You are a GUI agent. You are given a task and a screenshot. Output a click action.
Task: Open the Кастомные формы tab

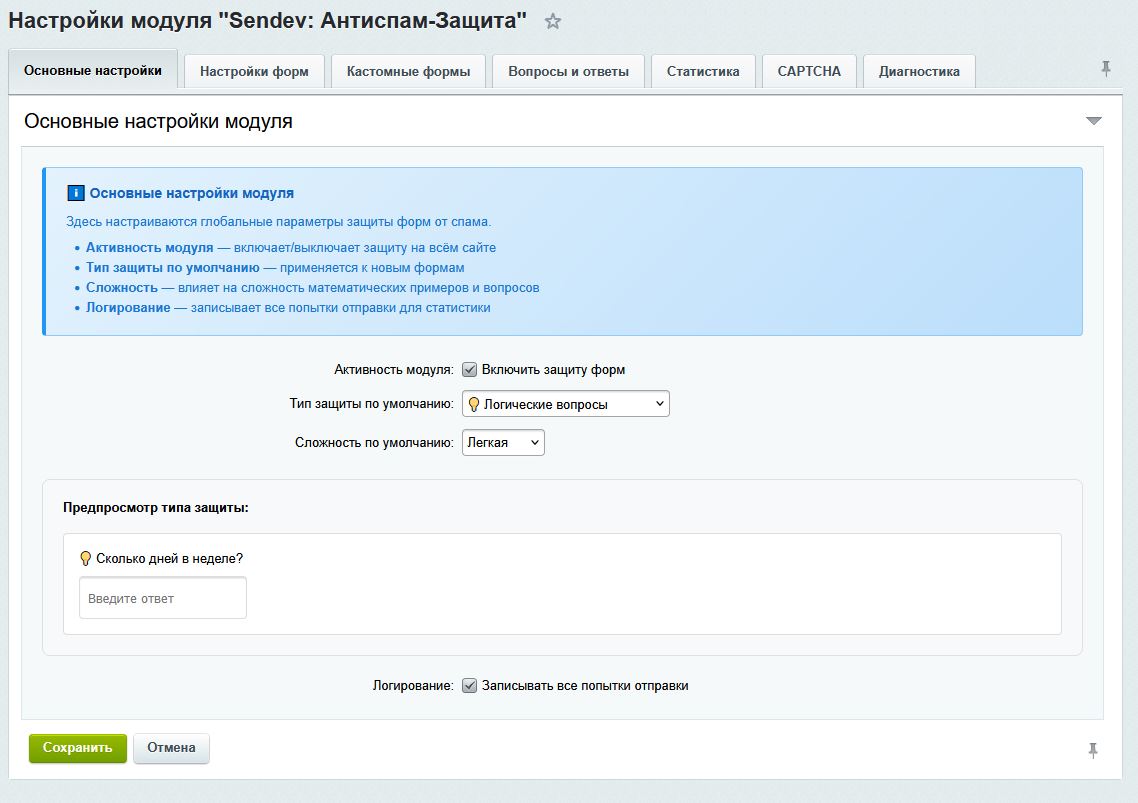(x=408, y=71)
